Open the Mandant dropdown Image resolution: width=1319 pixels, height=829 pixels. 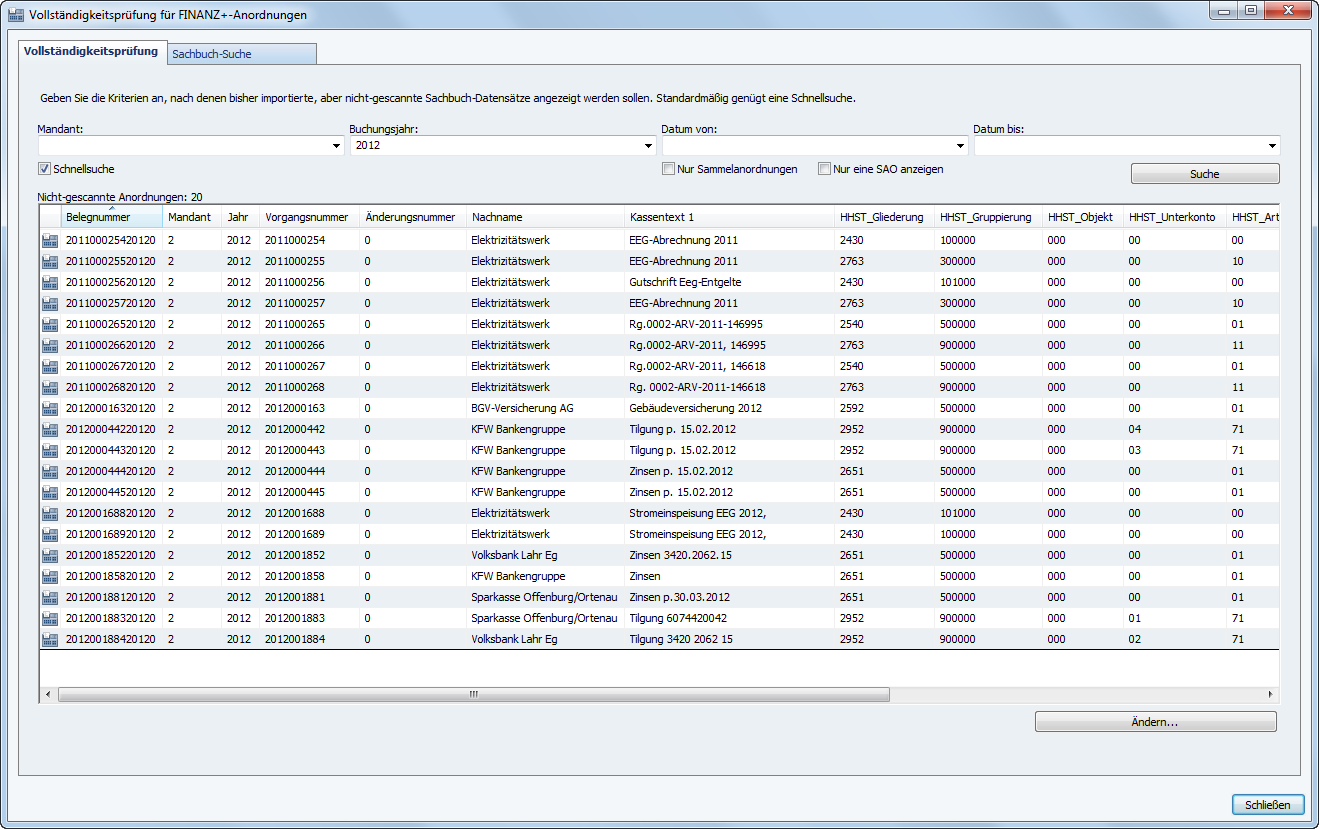pos(336,146)
